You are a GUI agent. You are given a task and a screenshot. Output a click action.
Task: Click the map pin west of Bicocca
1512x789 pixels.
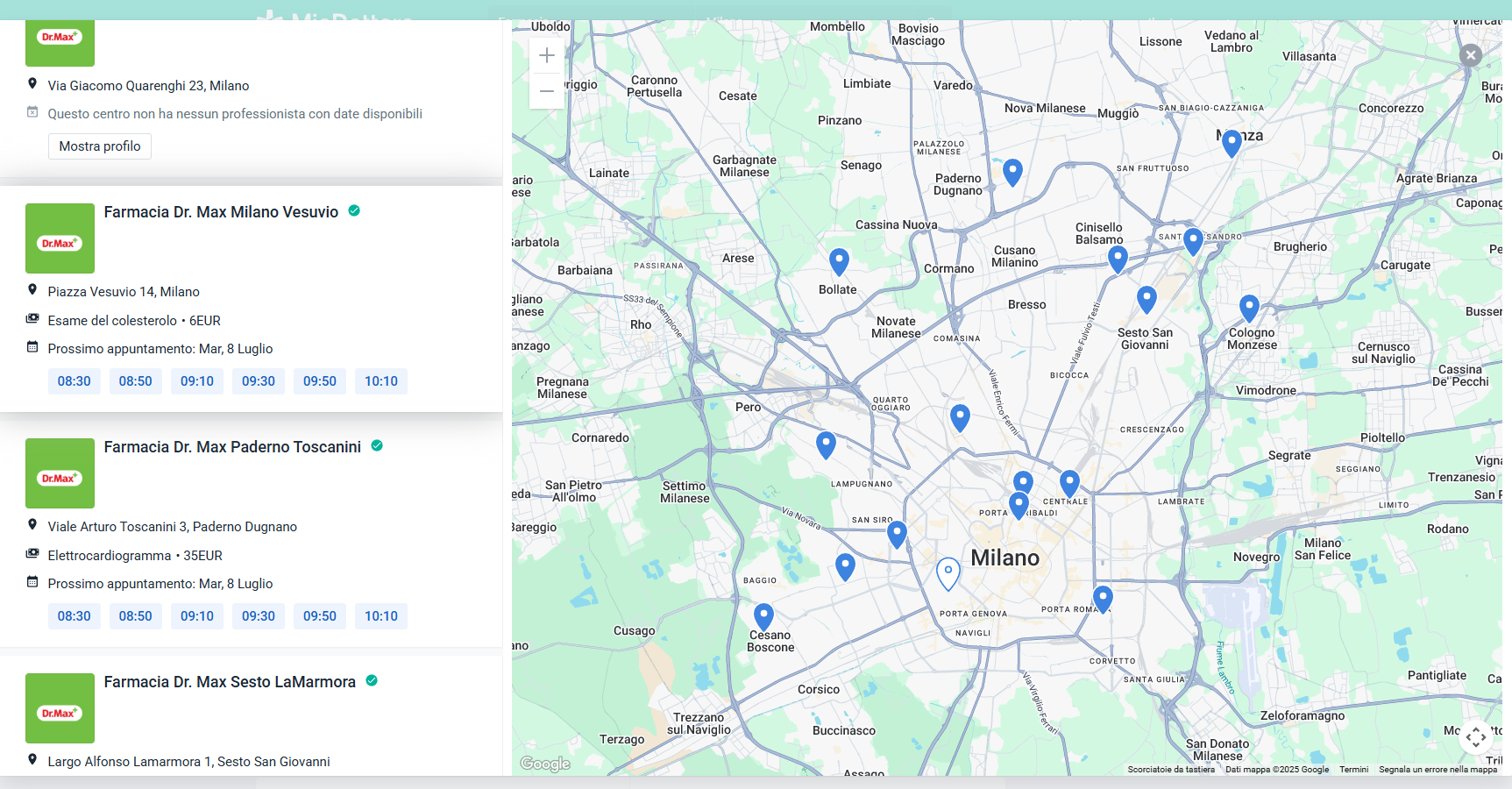[960, 419]
